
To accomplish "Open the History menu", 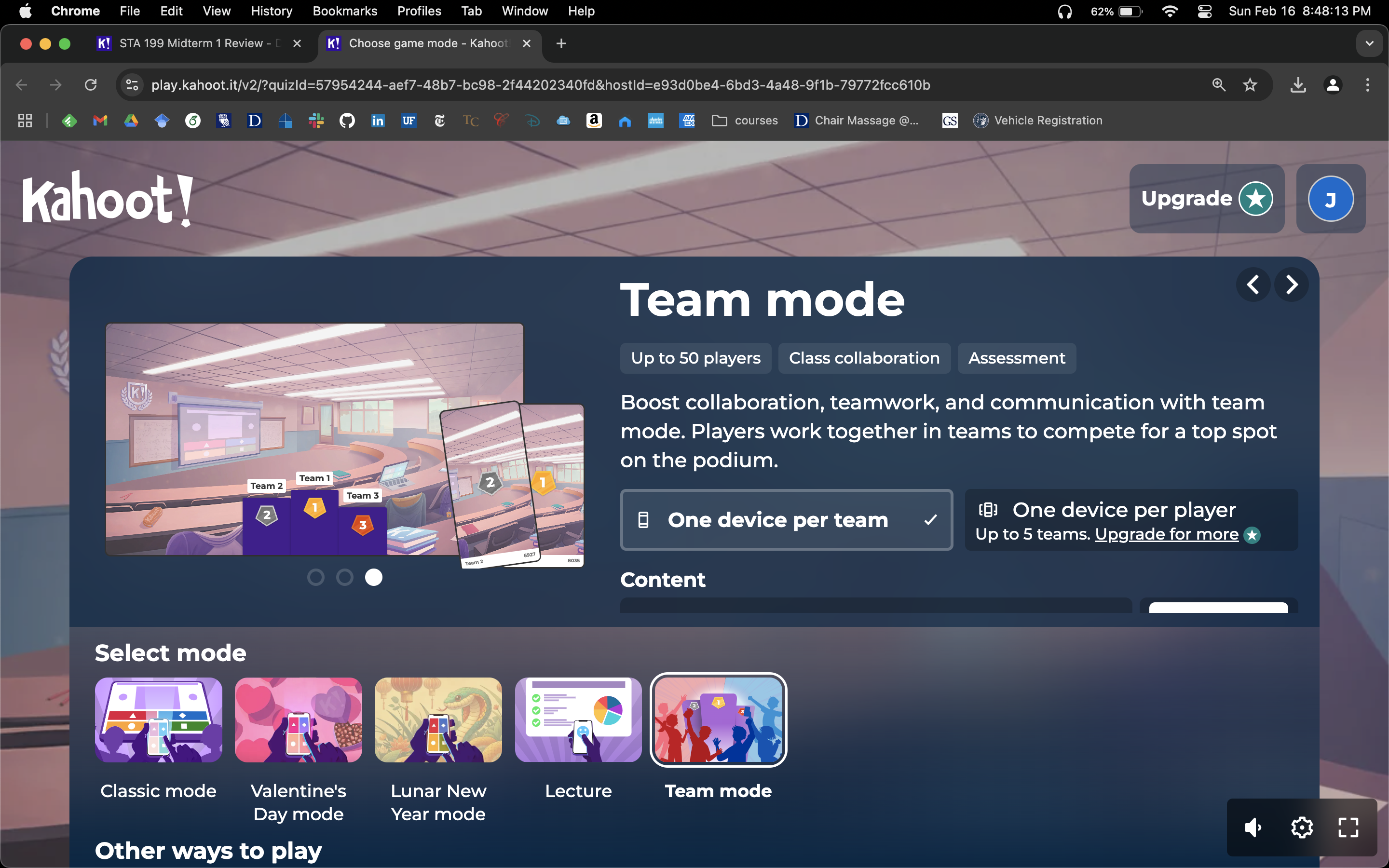I will (272, 11).
